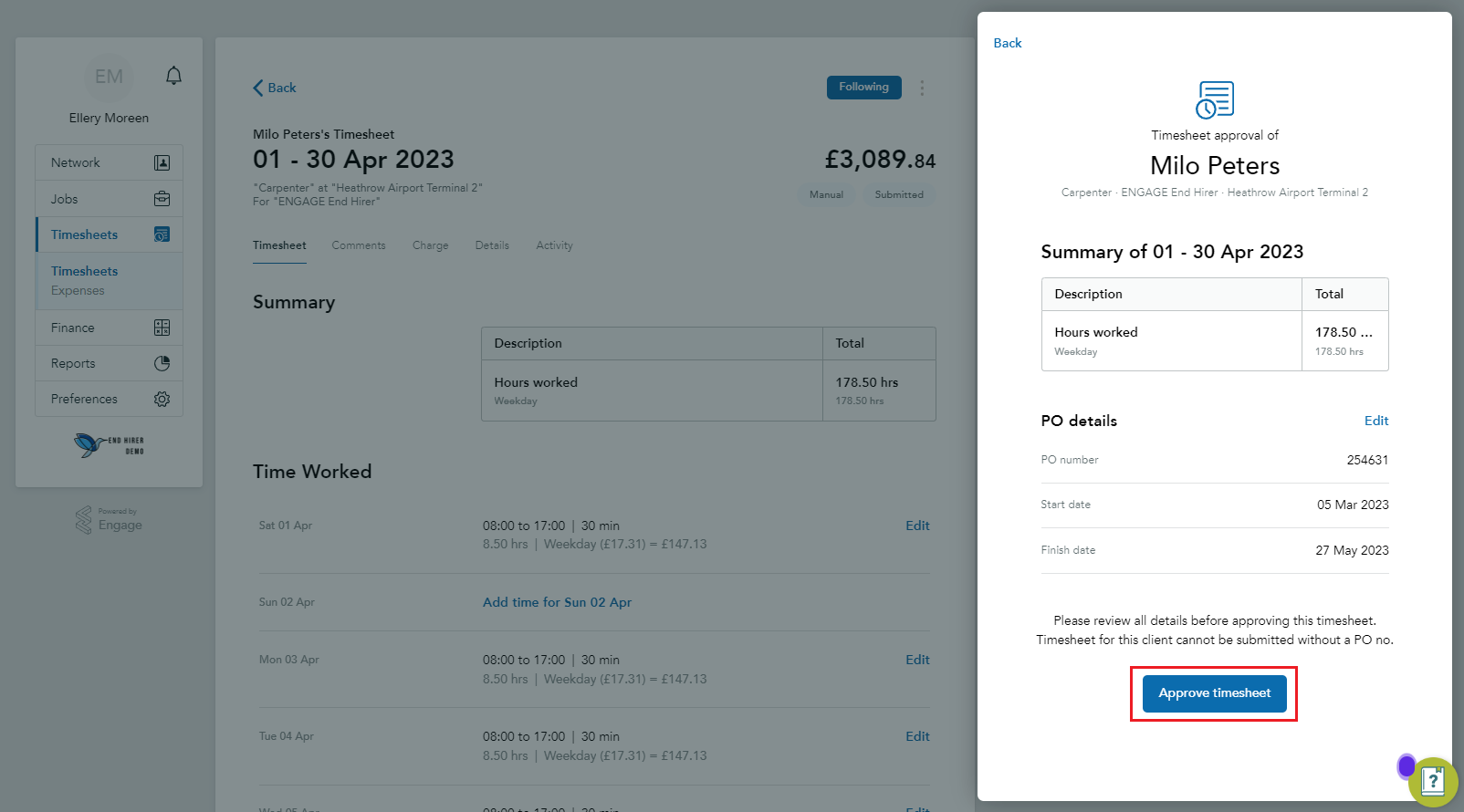This screenshot has width=1464, height=812.
Task: Click Back link in approval panel
Action: click(1008, 43)
